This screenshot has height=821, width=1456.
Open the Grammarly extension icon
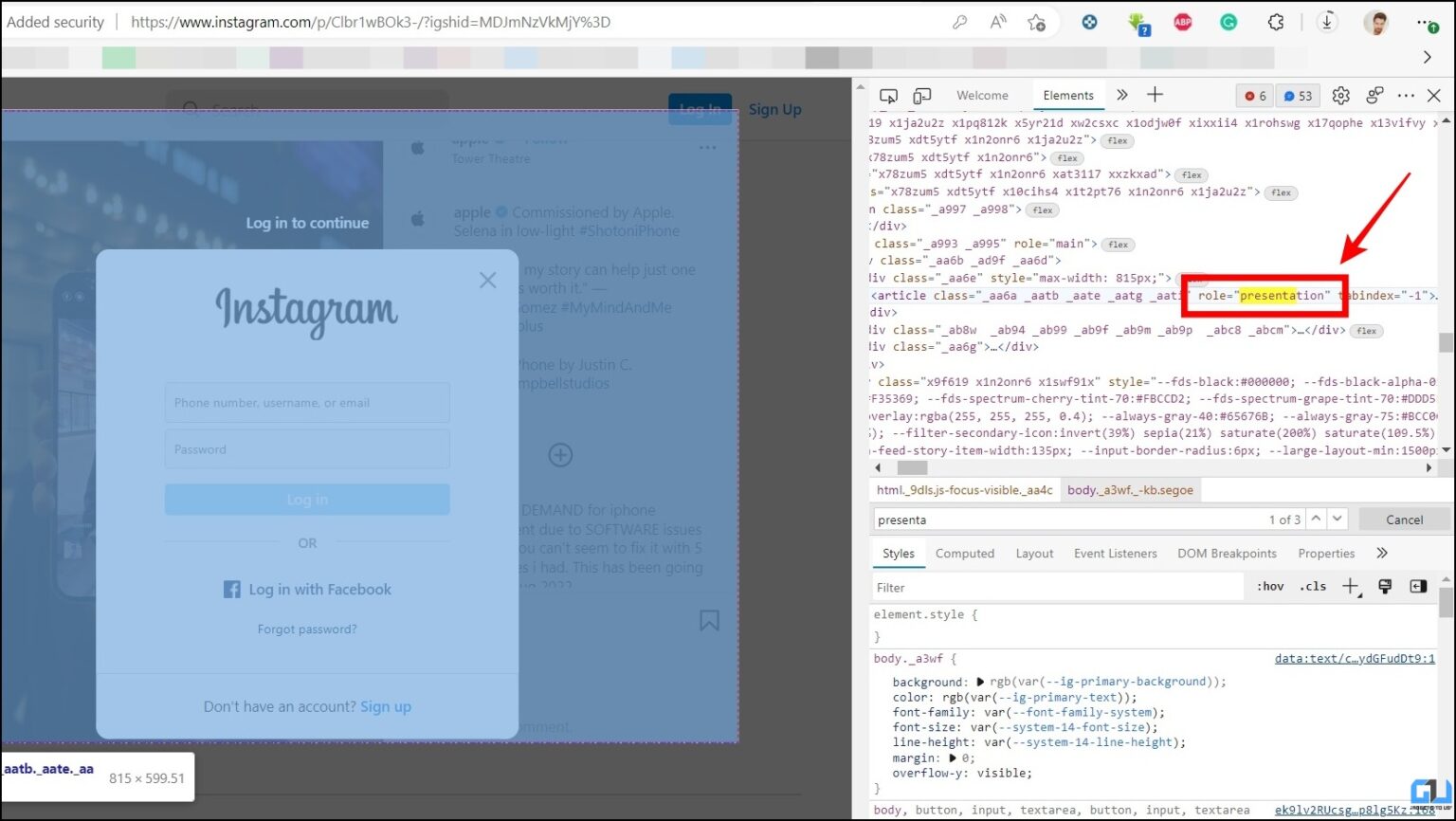1228,23
